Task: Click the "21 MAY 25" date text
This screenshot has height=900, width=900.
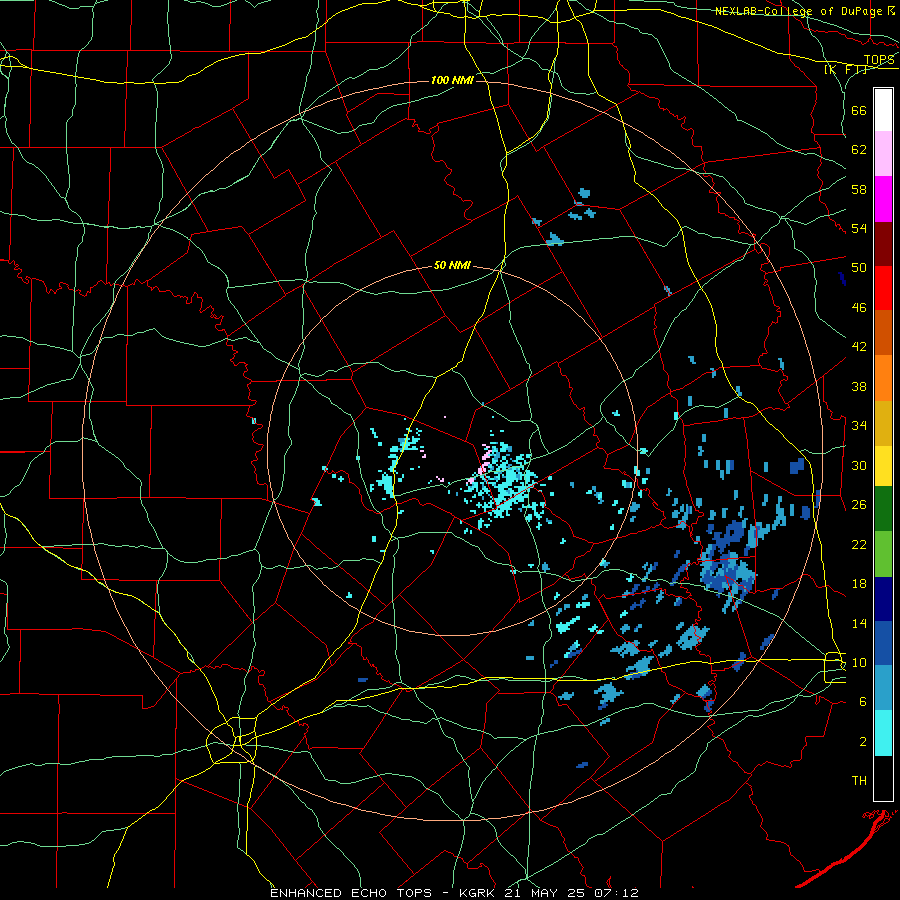Action: pyautogui.click(x=545, y=893)
